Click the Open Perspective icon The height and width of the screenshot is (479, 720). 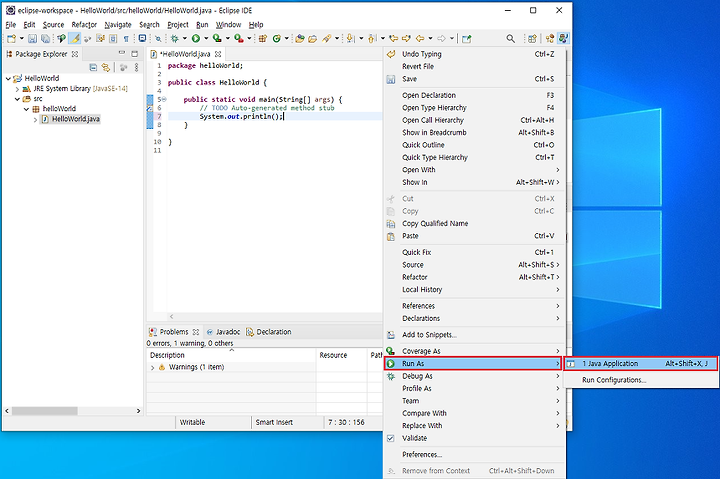(x=532, y=39)
